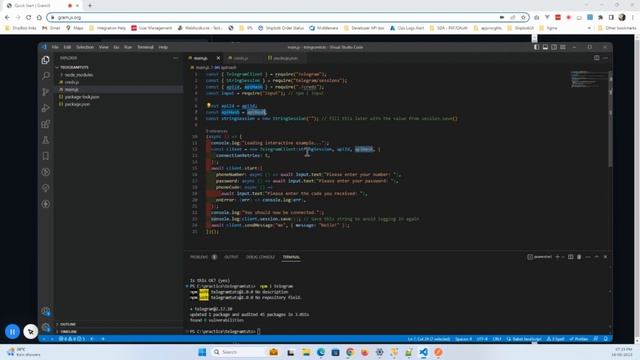This screenshot has height=360, width=640.
Task: Click the lightbulb code action on line 6
Action: coord(209,105)
